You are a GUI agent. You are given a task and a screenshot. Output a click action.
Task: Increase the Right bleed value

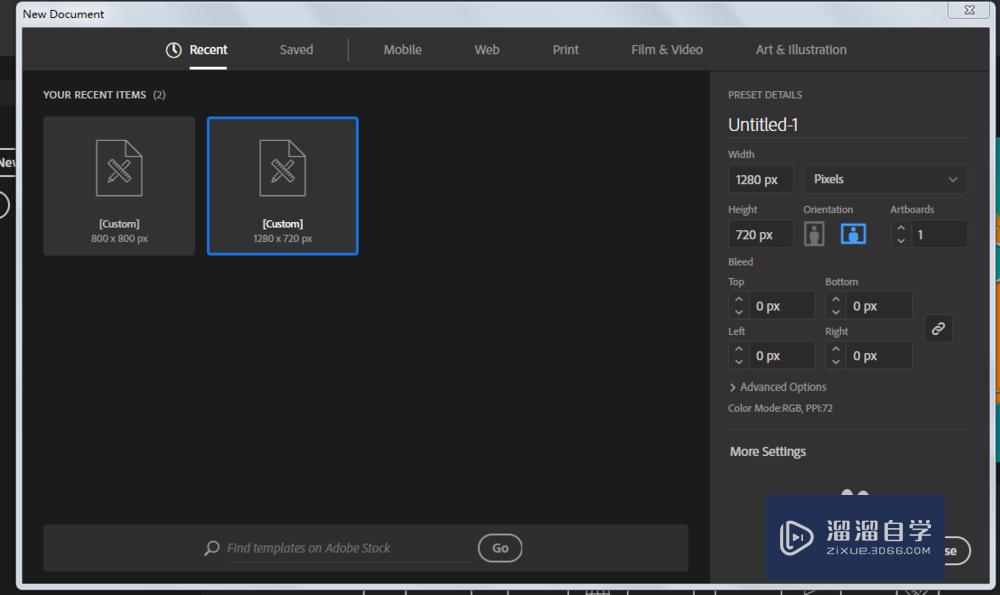coord(835,349)
